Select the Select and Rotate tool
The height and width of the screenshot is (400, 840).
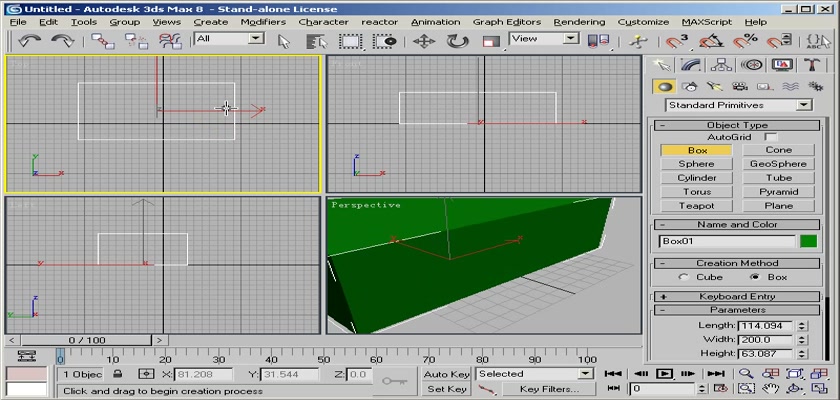click(x=457, y=41)
